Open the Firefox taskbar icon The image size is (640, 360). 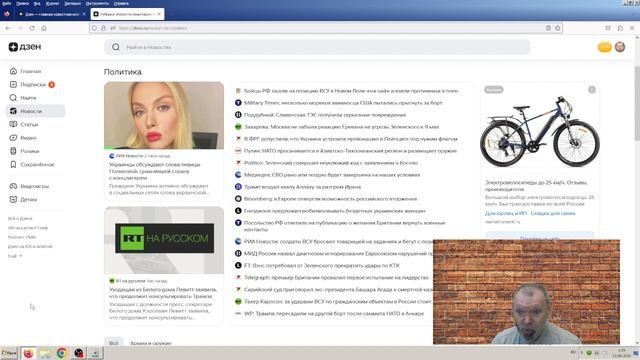pyautogui.click(x=28, y=353)
